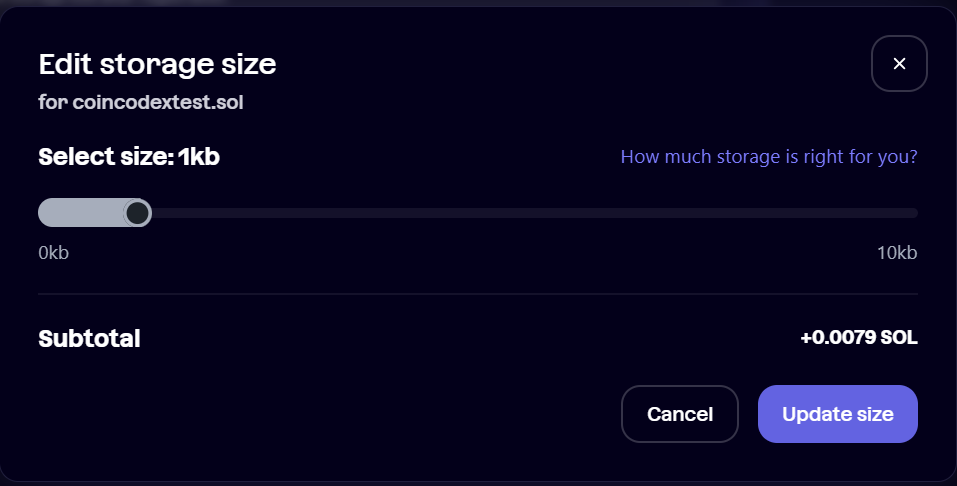The height and width of the screenshot is (486, 957).
Task: Select the coincodextest.sol domain name text
Action: [x=158, y=102]
